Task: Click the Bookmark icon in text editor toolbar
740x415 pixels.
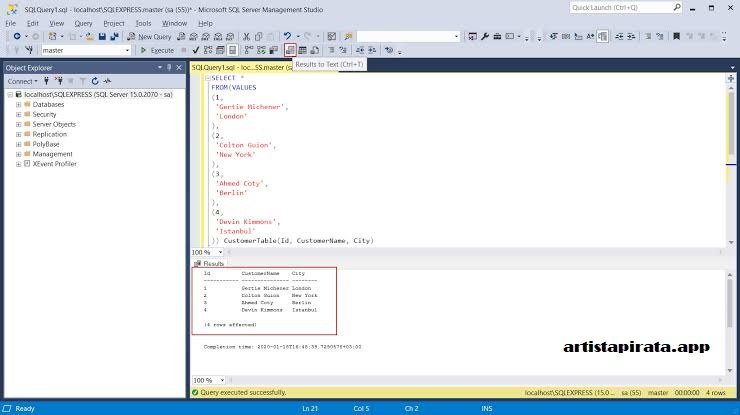Action: click(x=676, y=36)
